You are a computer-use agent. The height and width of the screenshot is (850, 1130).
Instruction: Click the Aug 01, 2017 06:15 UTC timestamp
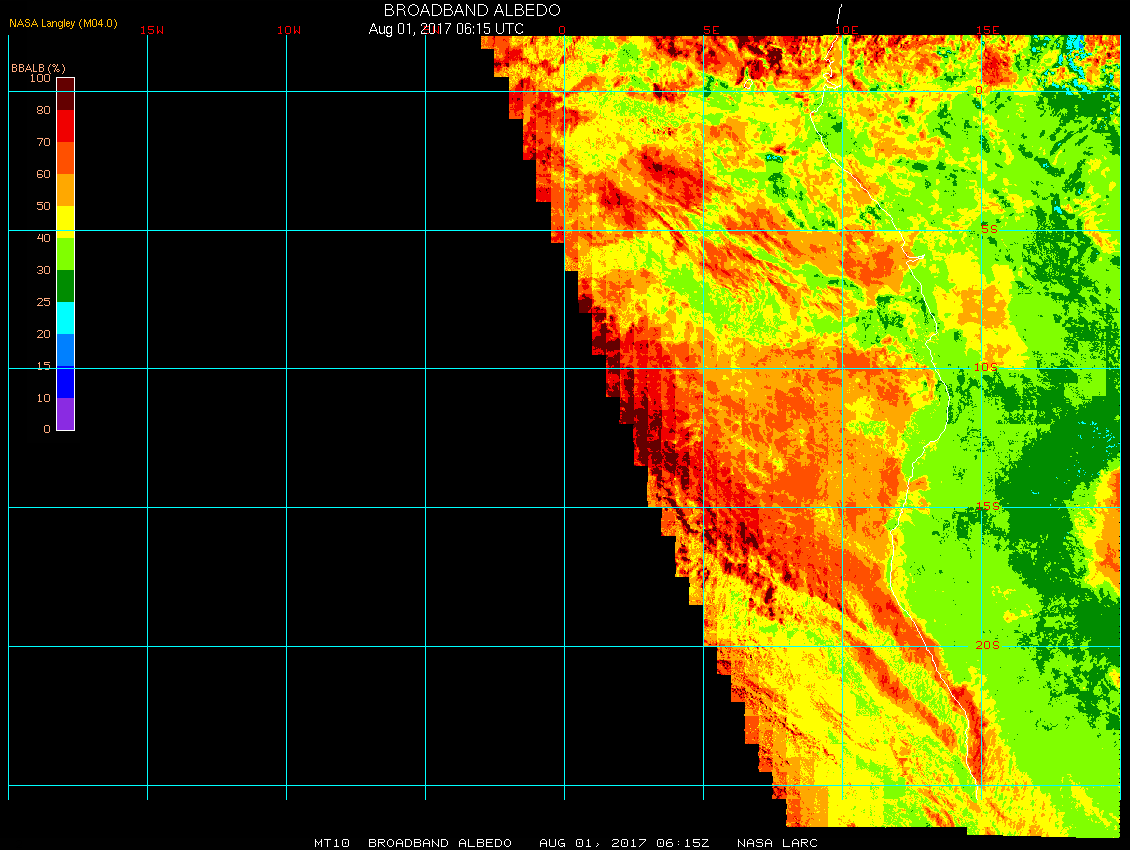pos(446,29)
